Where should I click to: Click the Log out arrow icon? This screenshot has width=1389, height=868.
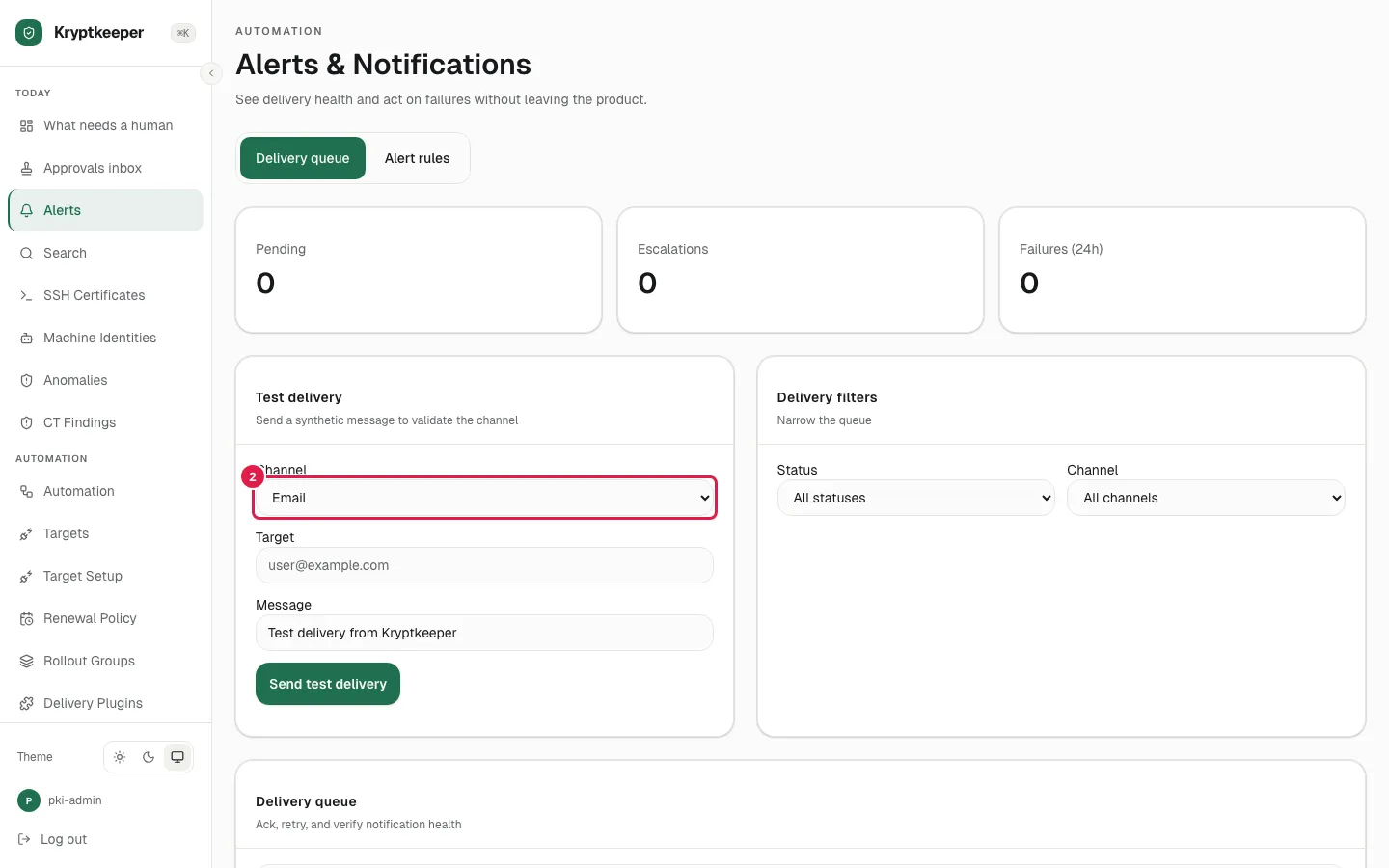[x=25, y=840]
